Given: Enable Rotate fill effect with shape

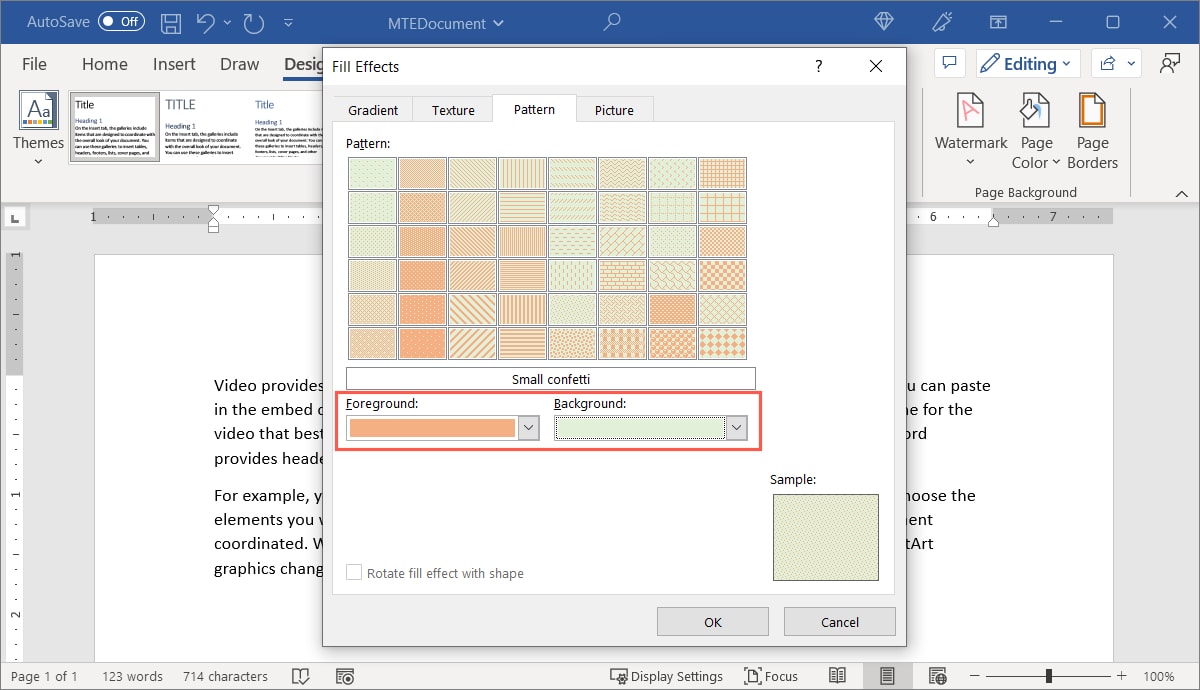Looking at the screenshot, I should tap(353, 573).
